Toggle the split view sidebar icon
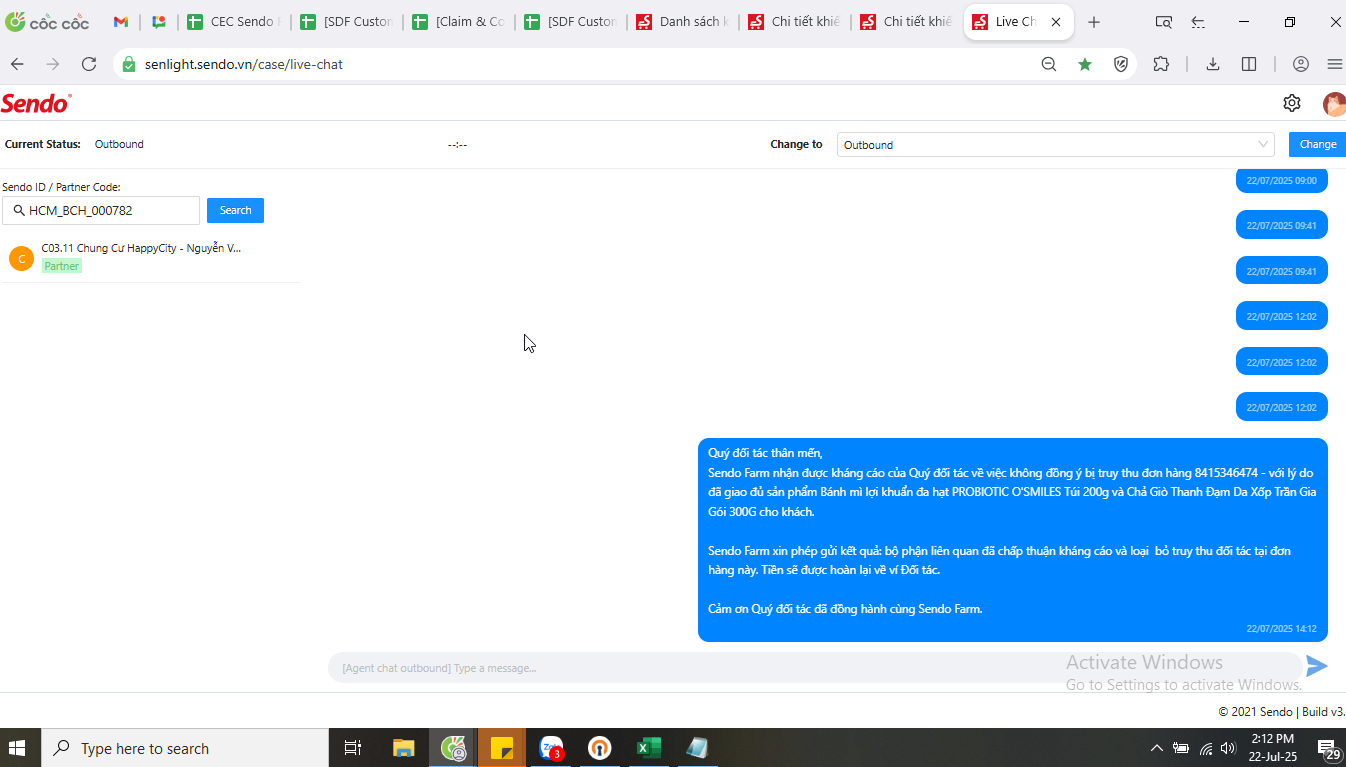This screenshot has height=767, width=1346. pyautogui.click(x=1249, y=64)
